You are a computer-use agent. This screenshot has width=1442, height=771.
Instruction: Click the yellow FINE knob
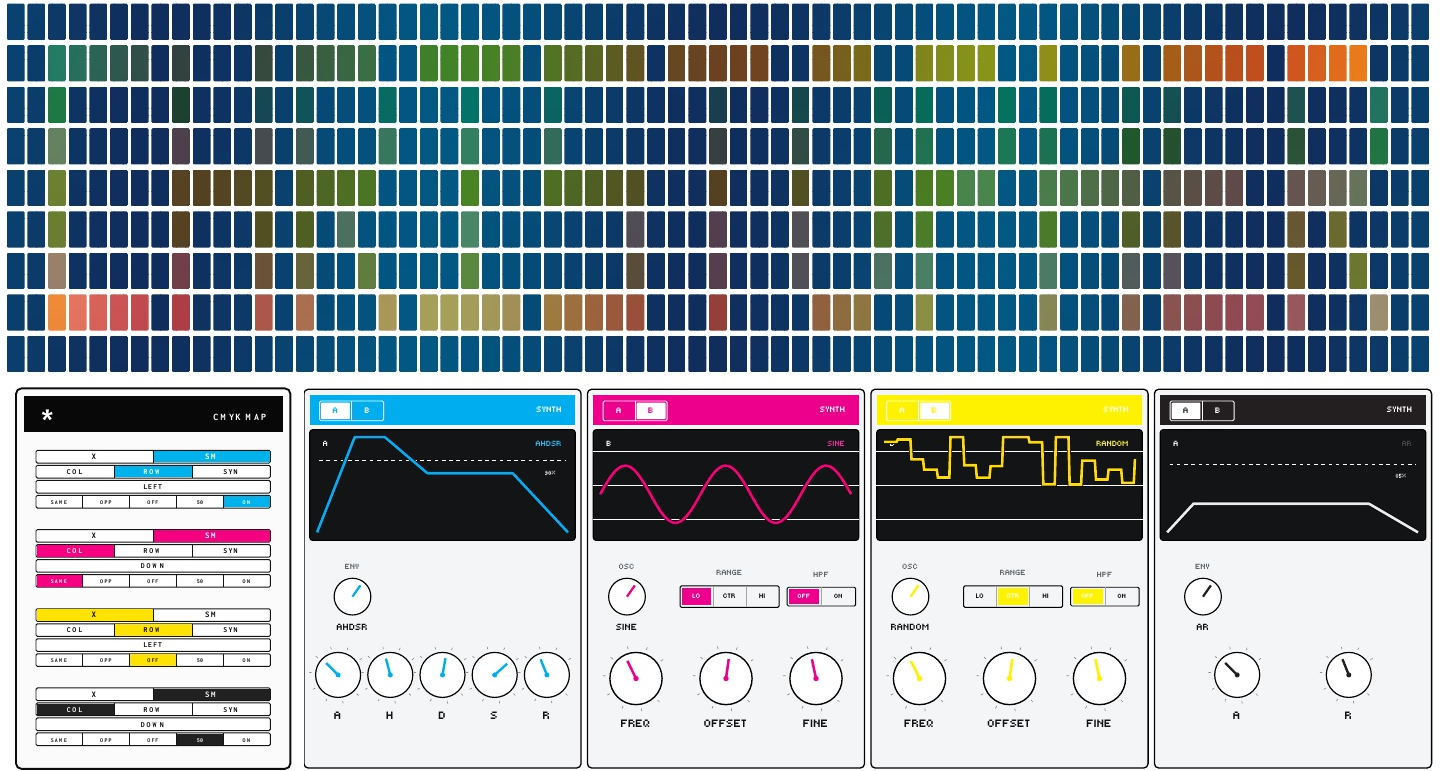point(1099,679)
